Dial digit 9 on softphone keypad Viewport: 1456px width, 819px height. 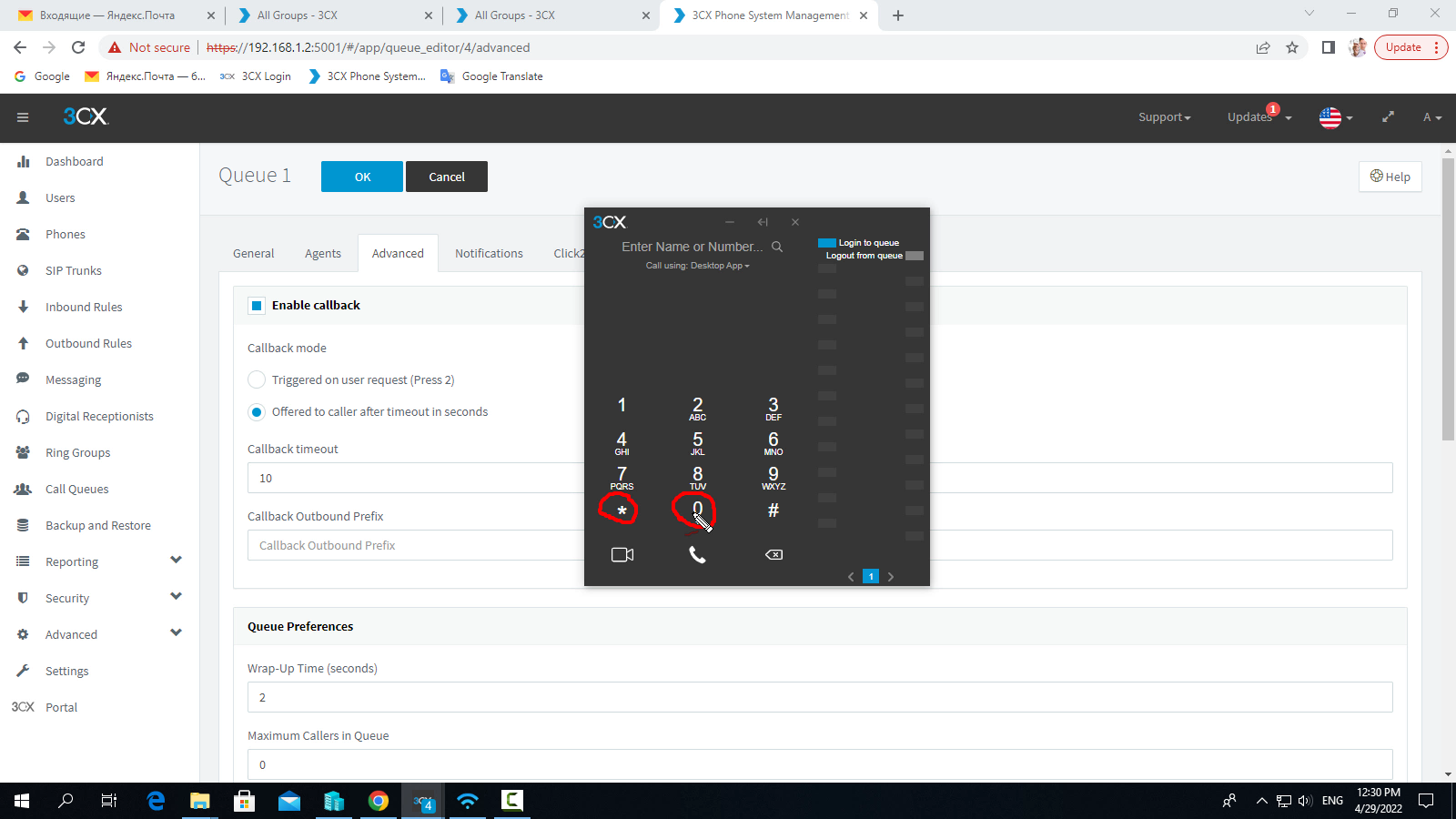(x=773, y=477)
